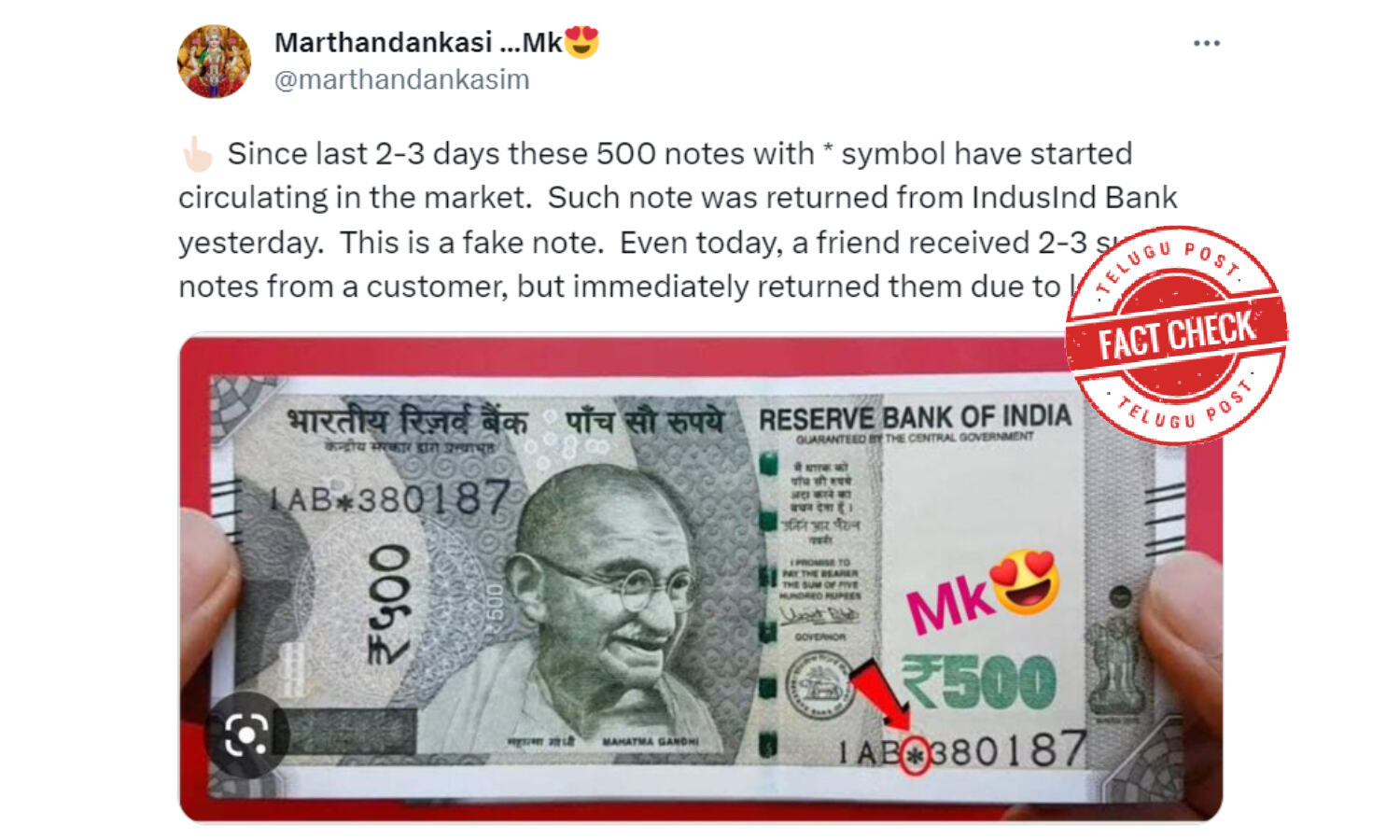The image size is (1400, 840).
Task: Open the 500 rupee note image
Action: (x=701, y=579)
